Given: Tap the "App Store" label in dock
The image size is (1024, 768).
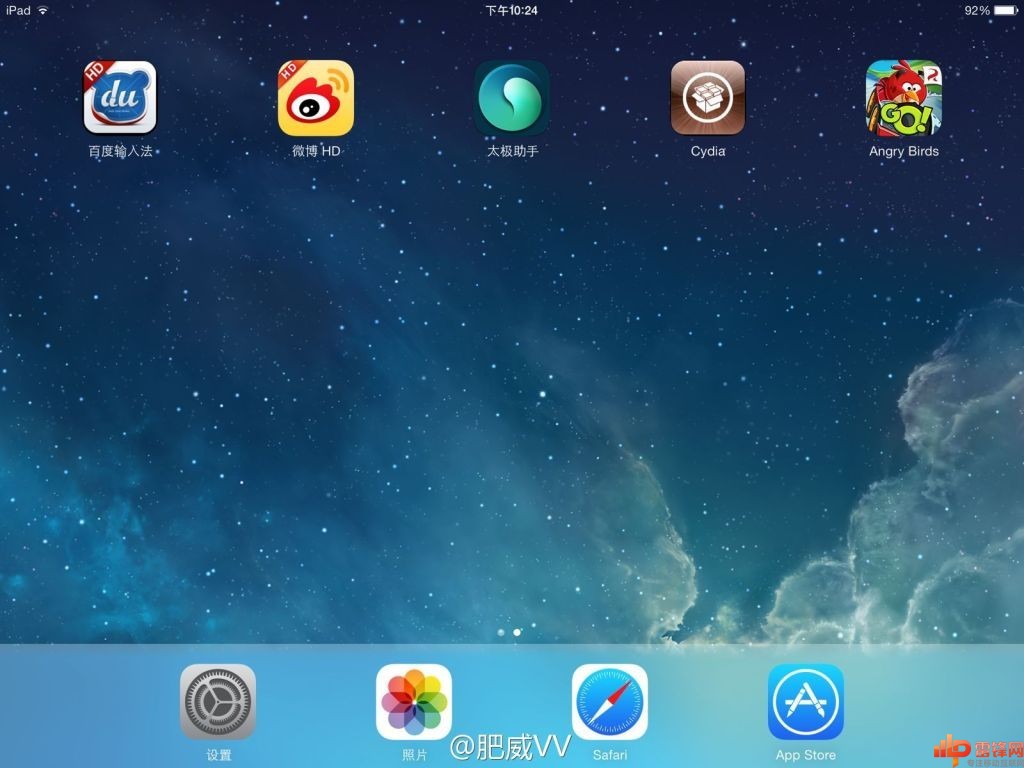Looking at the screenshot, I should [x=806, y=755].
